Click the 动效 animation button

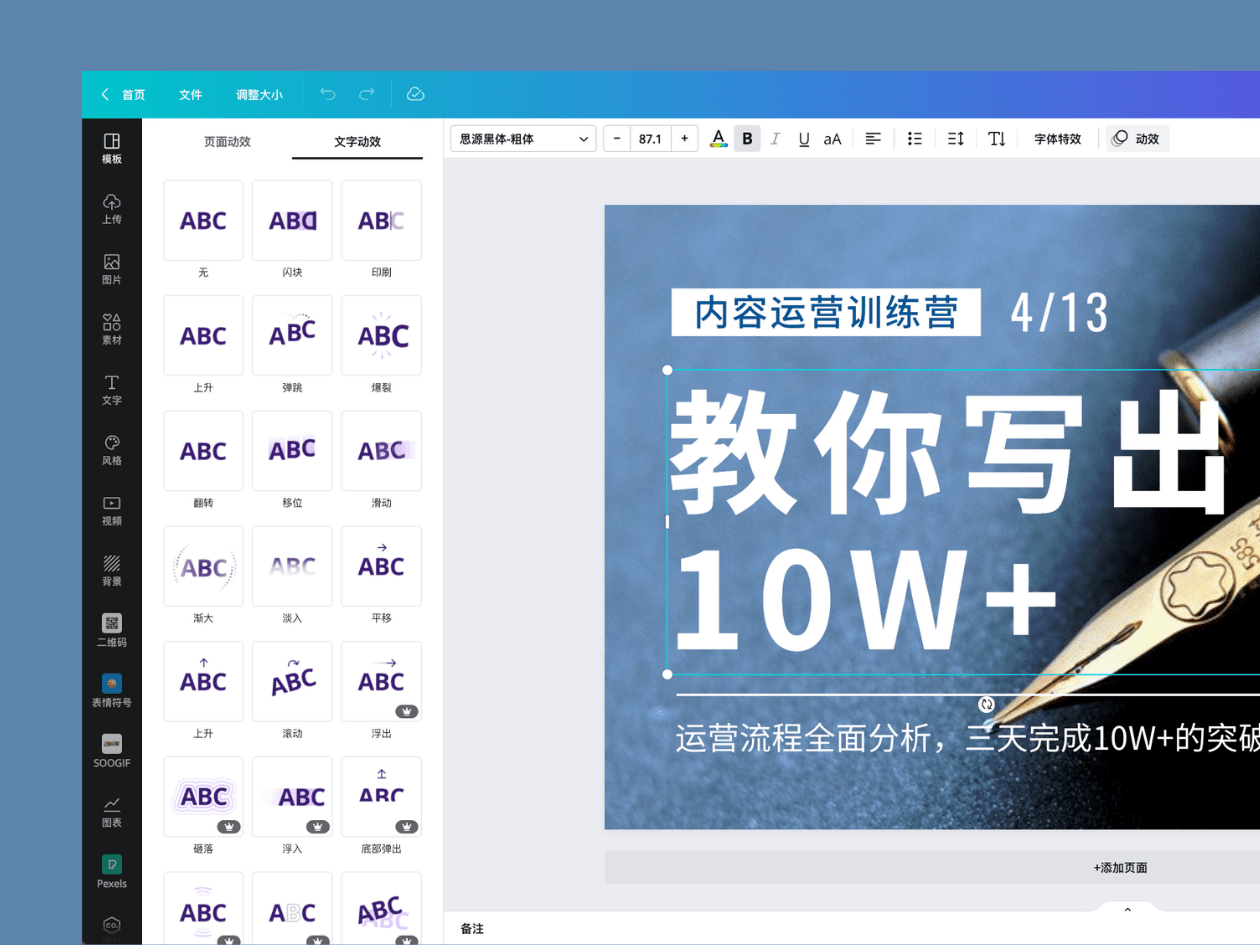click(x=1136, y=139)
